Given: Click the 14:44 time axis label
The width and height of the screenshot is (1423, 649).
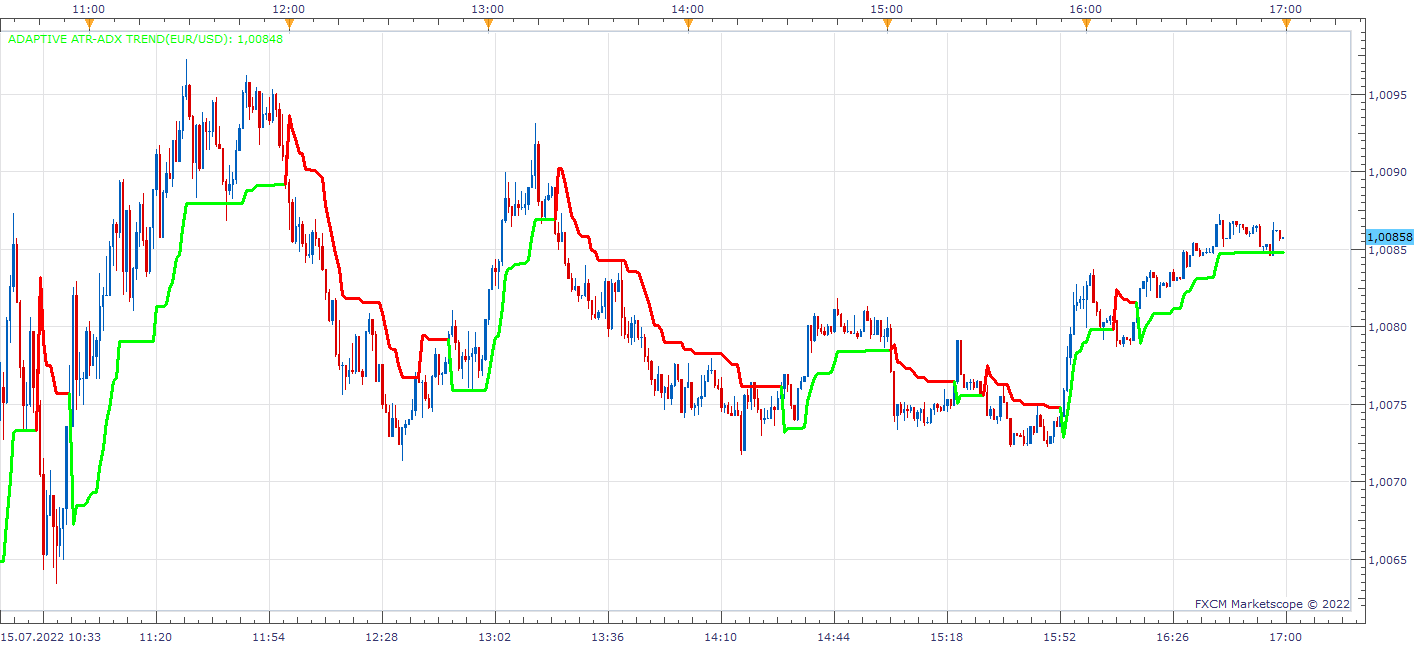Looking at the screenshot, I should click(834, 636).
